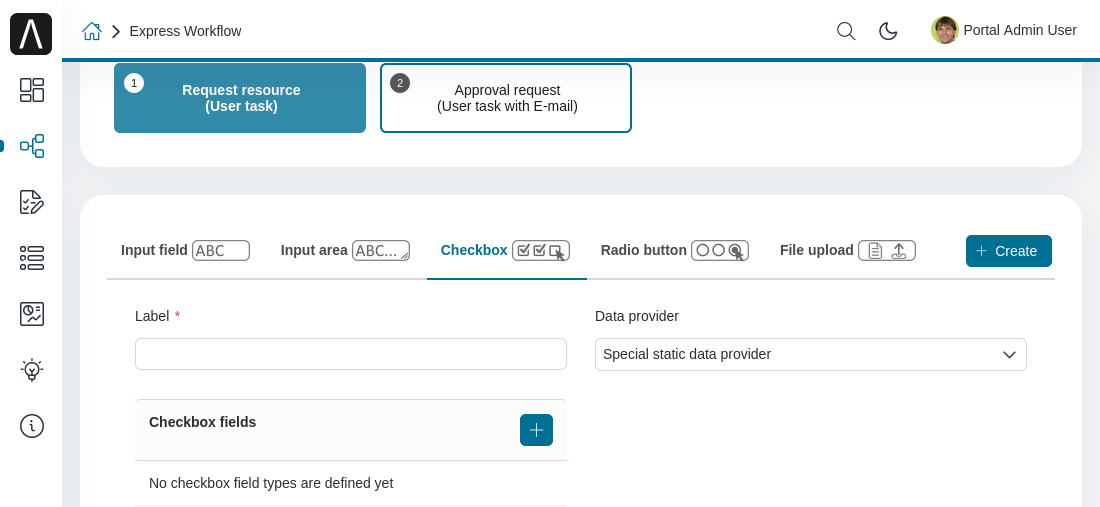Screen dimensions: 1100x507
Task: Click the Portal Admin User avatar
Action: point(945,30)
